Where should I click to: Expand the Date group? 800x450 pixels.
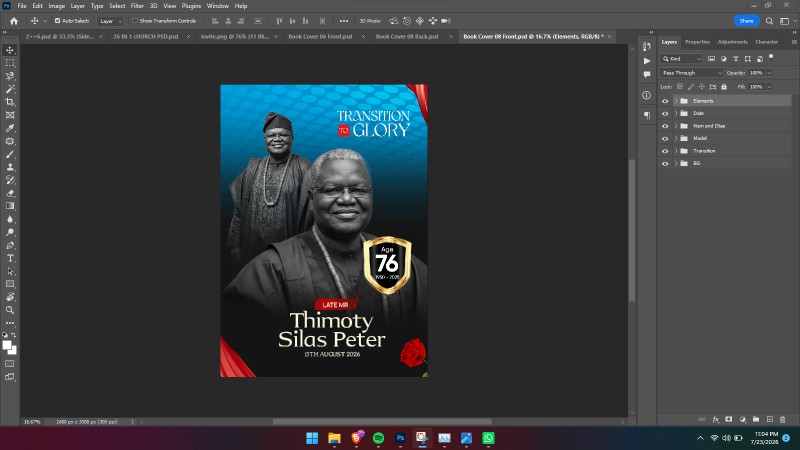[676, 113]
